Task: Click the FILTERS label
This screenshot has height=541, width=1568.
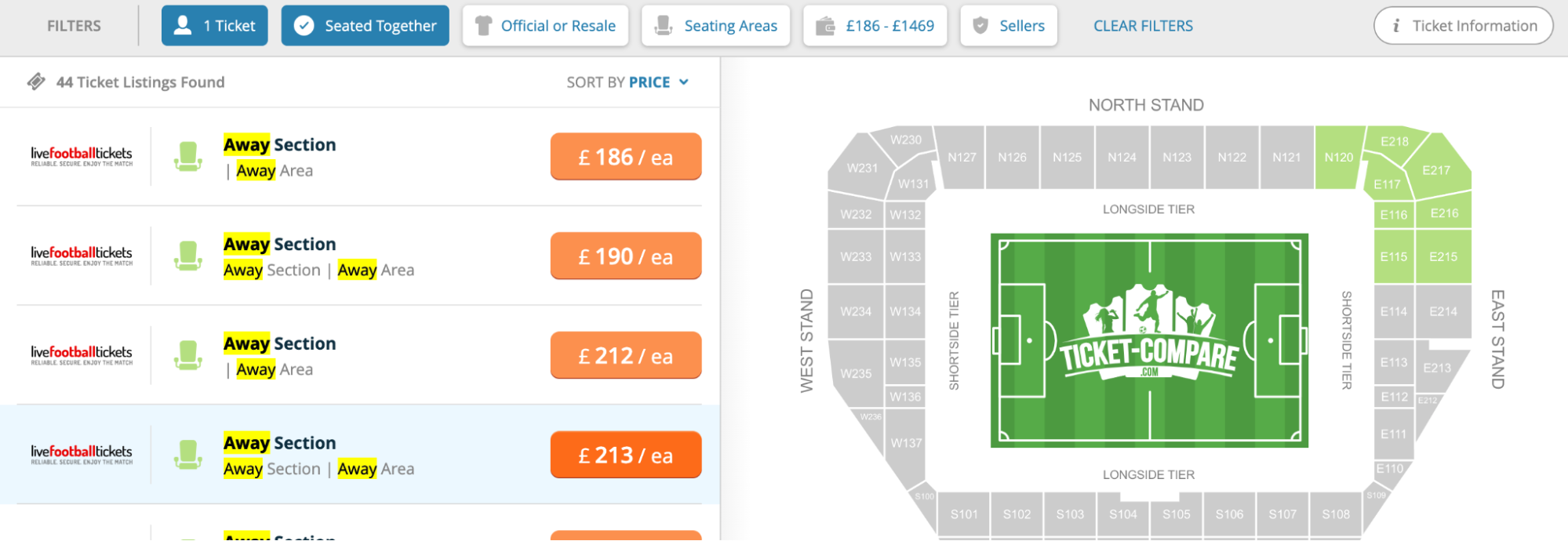Action: point(73,24)
